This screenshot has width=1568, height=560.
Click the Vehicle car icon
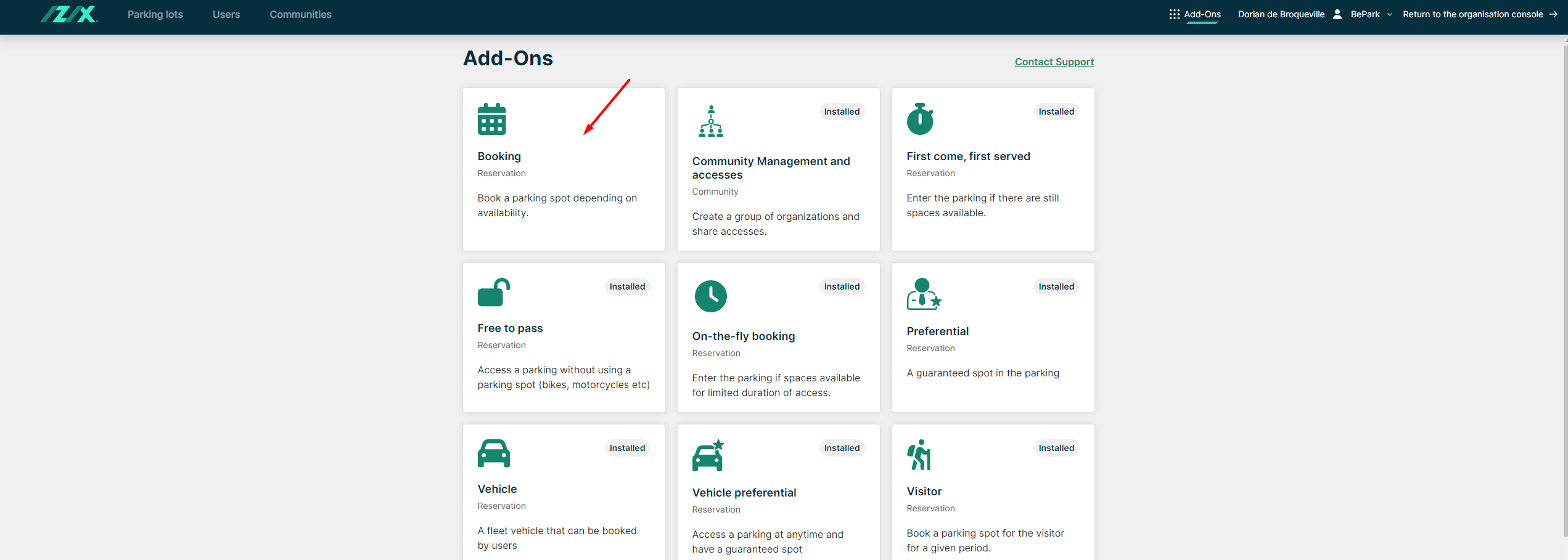tap(493, 453)
